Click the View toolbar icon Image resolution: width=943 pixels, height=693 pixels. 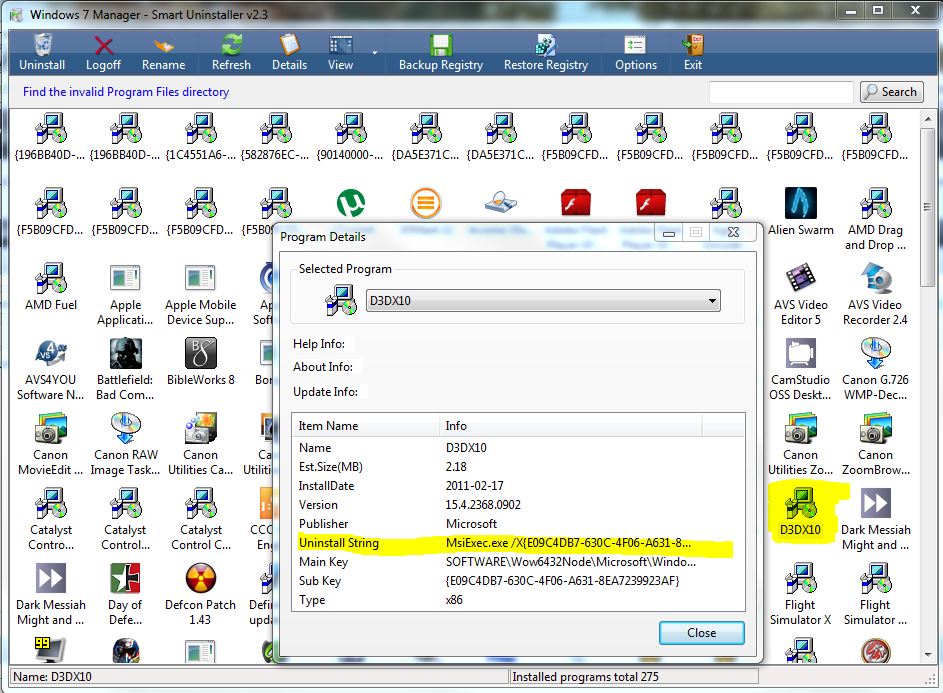pos(340,45)
